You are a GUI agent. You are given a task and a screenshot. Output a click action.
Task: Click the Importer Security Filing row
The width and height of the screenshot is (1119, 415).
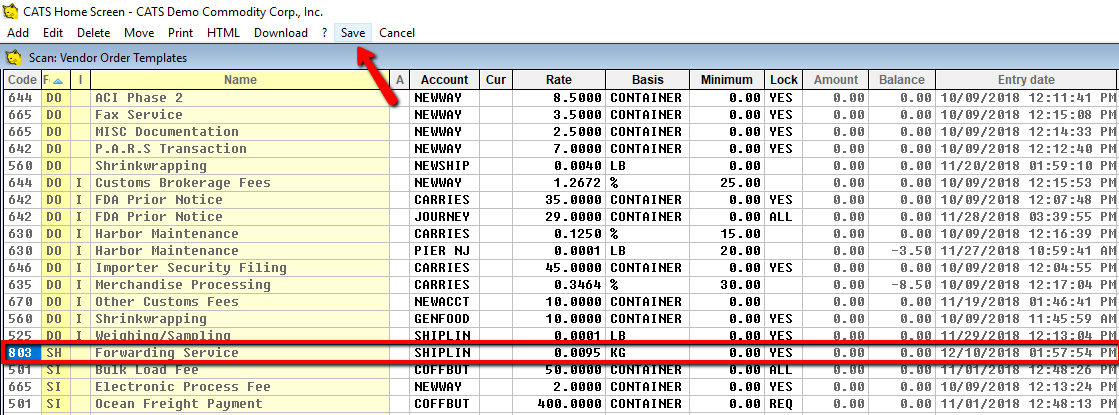click(x=560, y=268)
